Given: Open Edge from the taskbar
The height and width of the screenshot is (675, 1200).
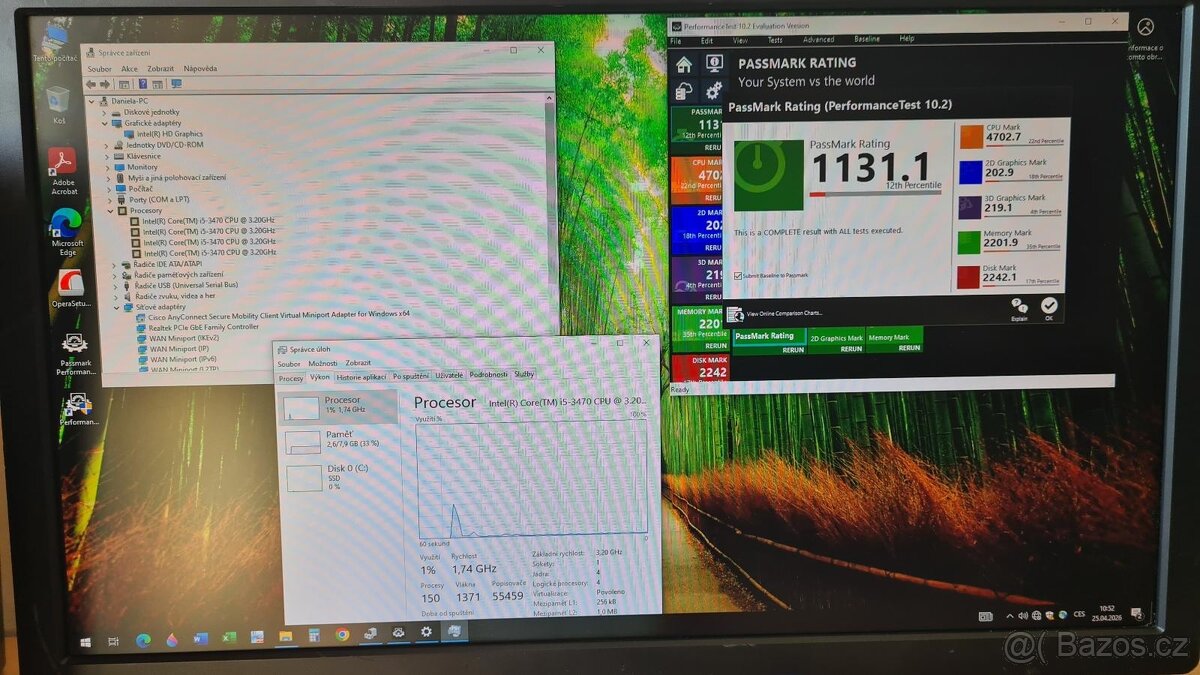Looking at the screenshot, I should 143,639.
